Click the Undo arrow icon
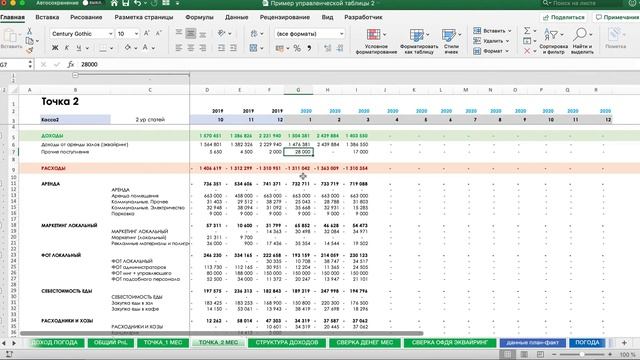 click(x=138, y=3)
